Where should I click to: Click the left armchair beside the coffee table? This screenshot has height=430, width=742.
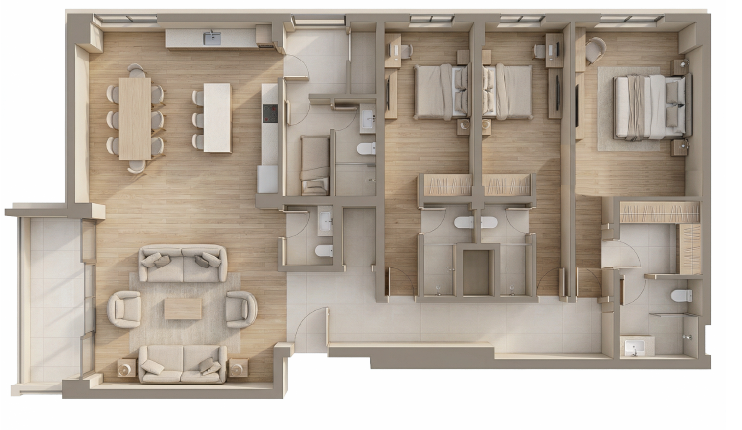[x=125, y=309]
